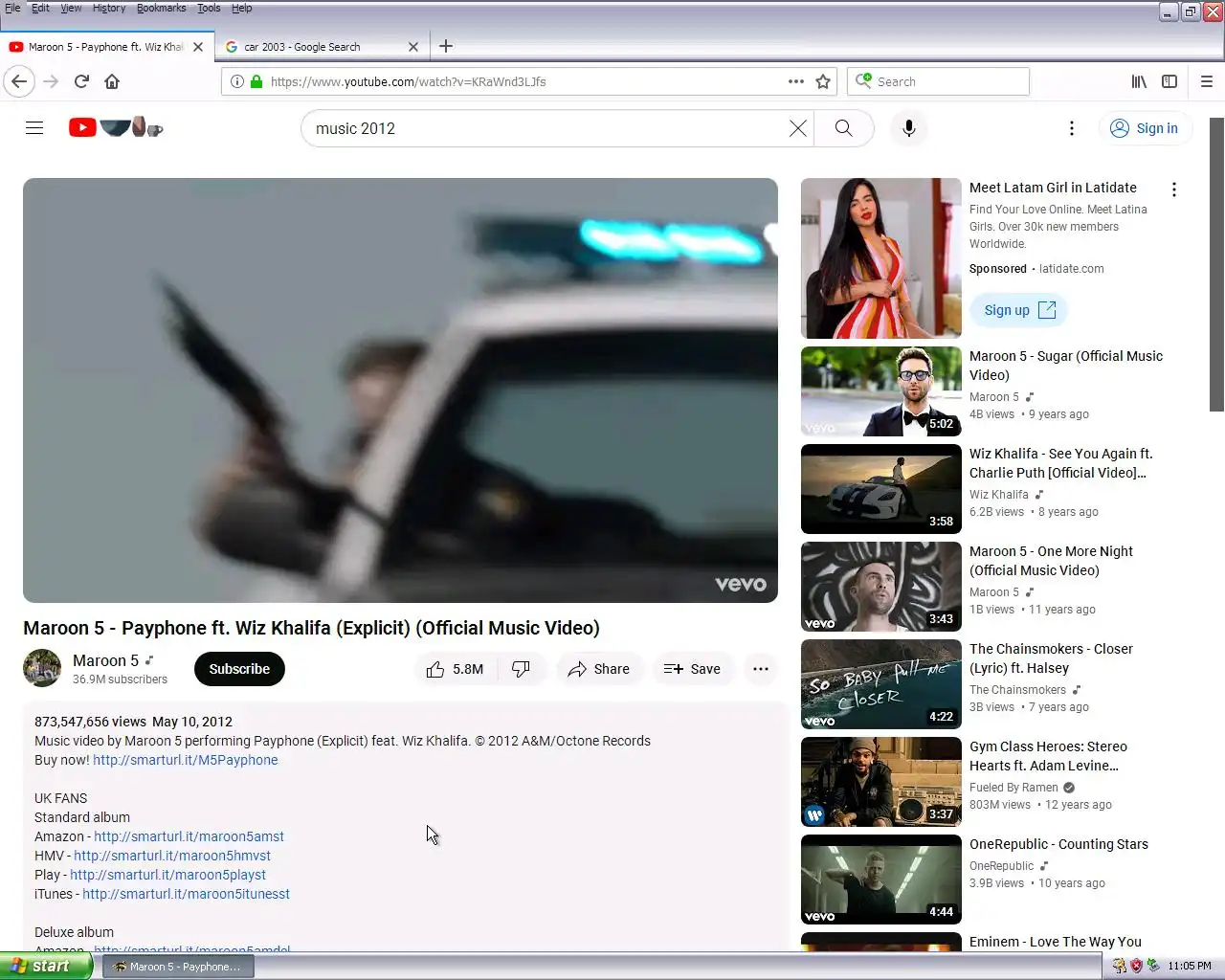Close the car 2003 Google Search tab
This screenshot has width=1225, height=980.
[x=413, y=46]
